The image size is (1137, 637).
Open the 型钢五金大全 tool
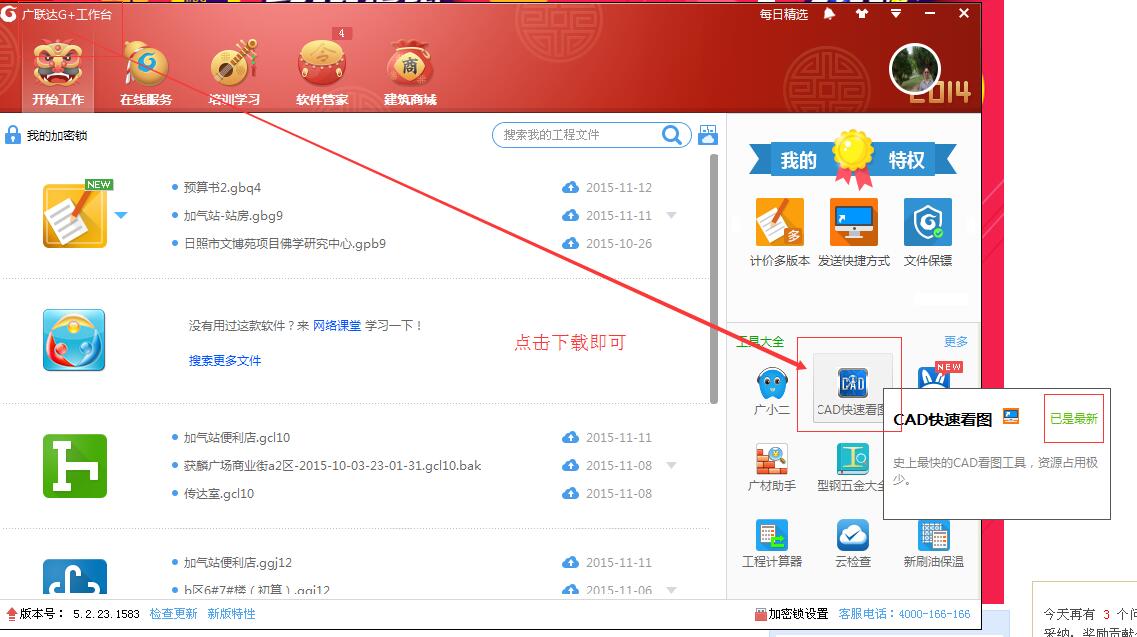click(x=852, y=468)
